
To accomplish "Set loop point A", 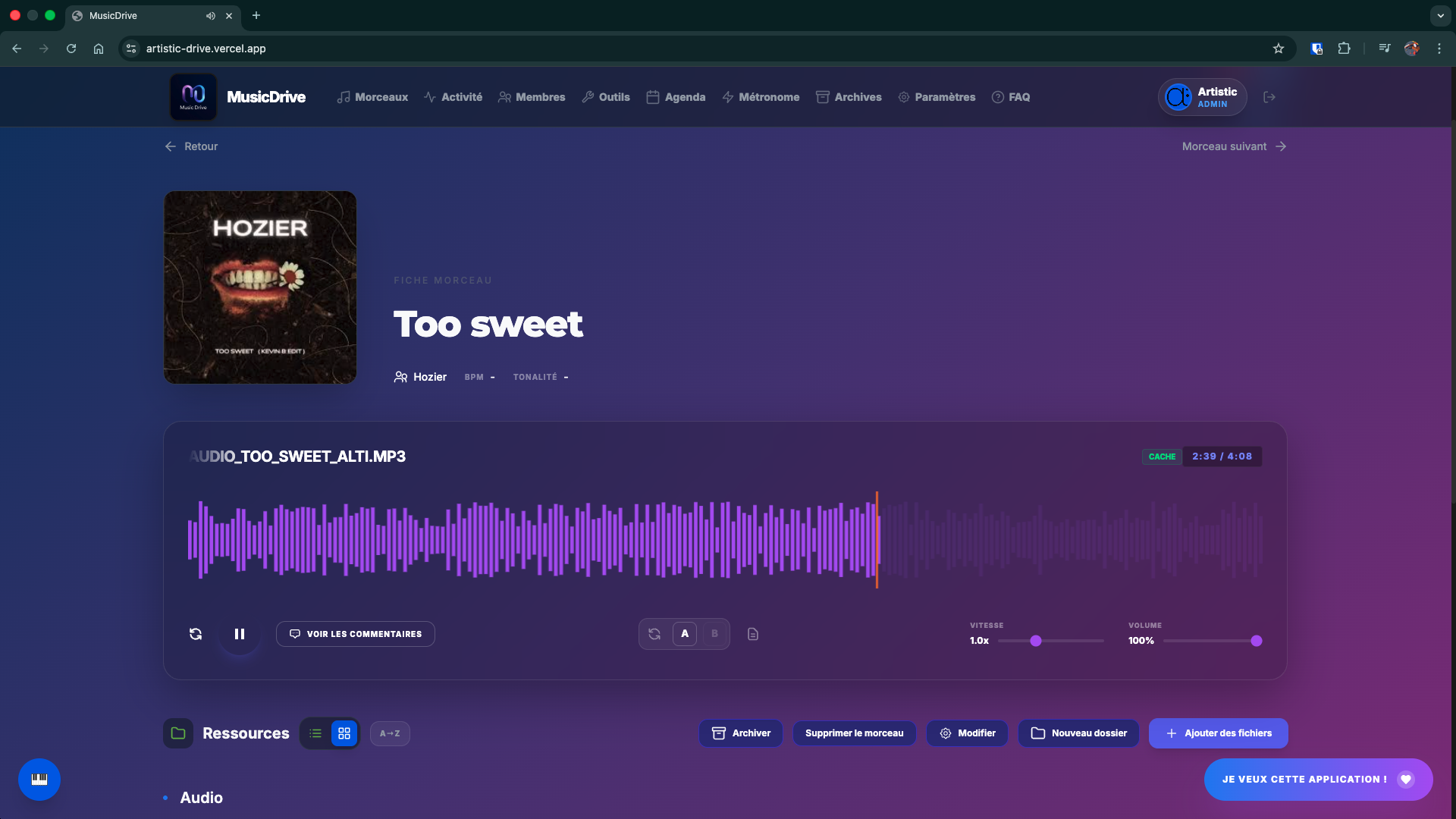I will (685, 634).
